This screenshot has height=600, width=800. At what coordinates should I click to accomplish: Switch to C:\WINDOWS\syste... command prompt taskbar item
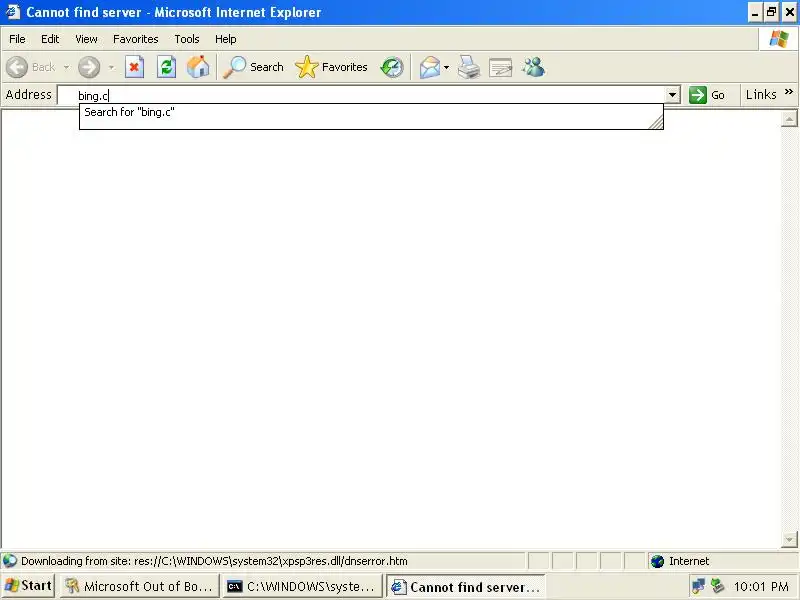(x=302, y=587)
